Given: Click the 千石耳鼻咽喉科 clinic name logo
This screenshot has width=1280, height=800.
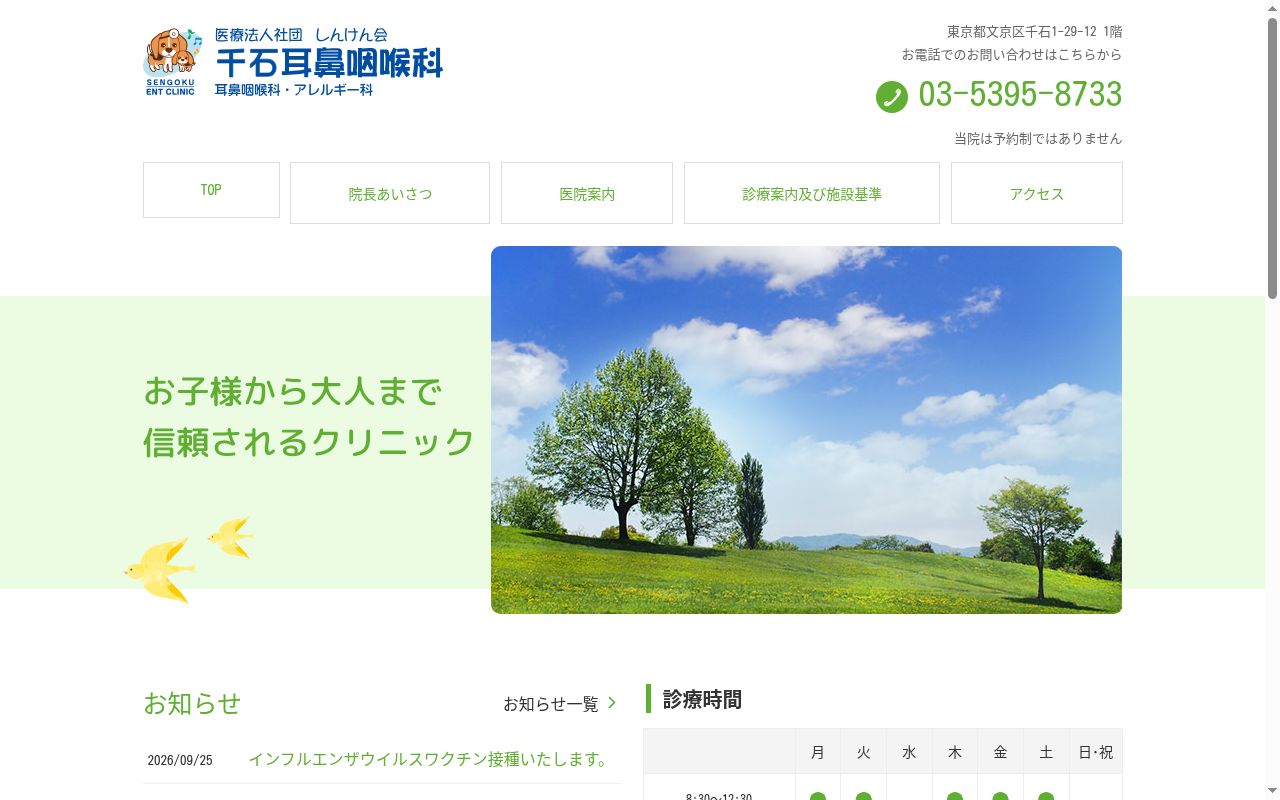Looking at the screenshot, I should 329,62.
